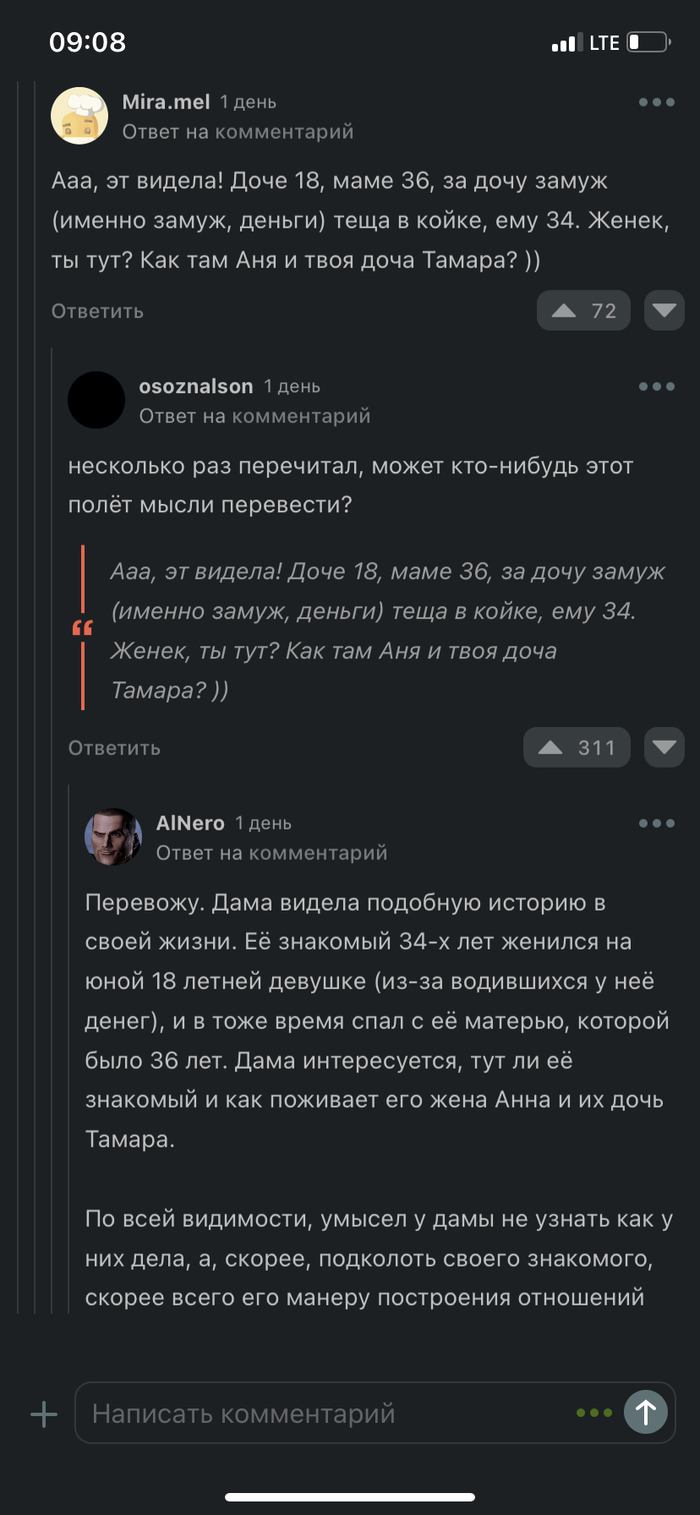
Task: Tap the LTE indicator in the status bar
Action: [x=604, y=42]
